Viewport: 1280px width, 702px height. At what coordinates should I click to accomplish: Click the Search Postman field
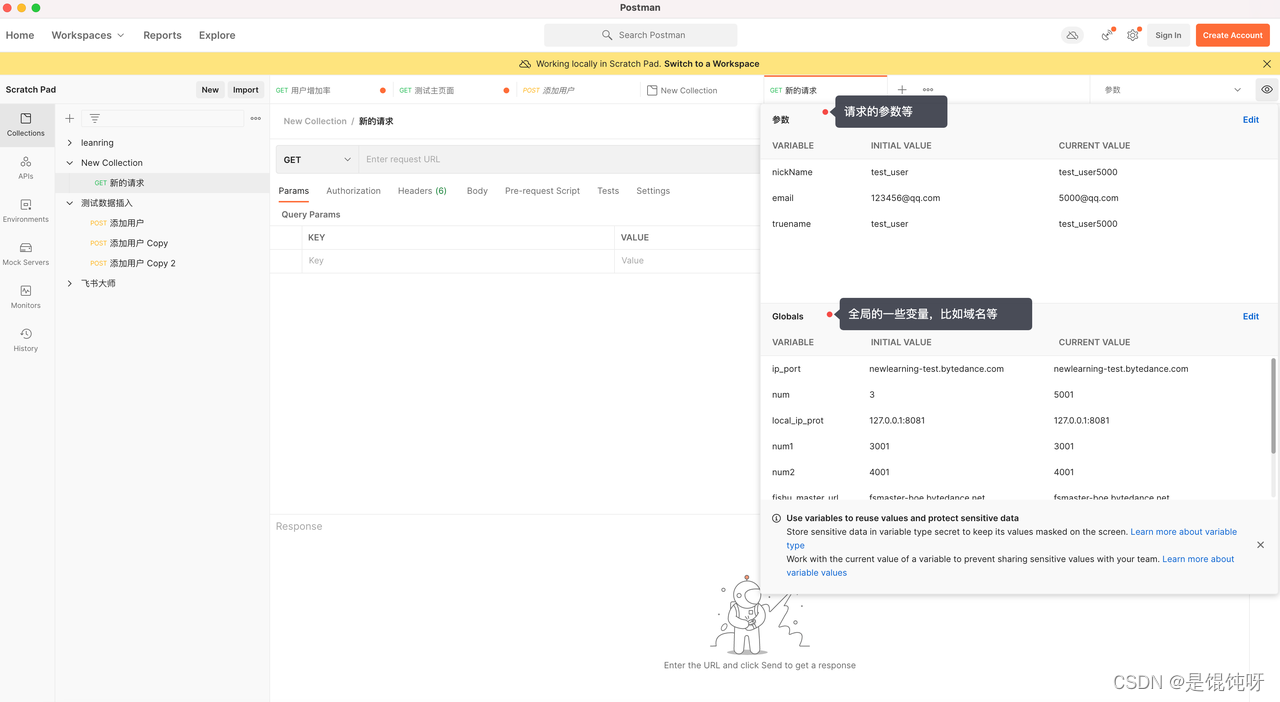coord(640,35)
